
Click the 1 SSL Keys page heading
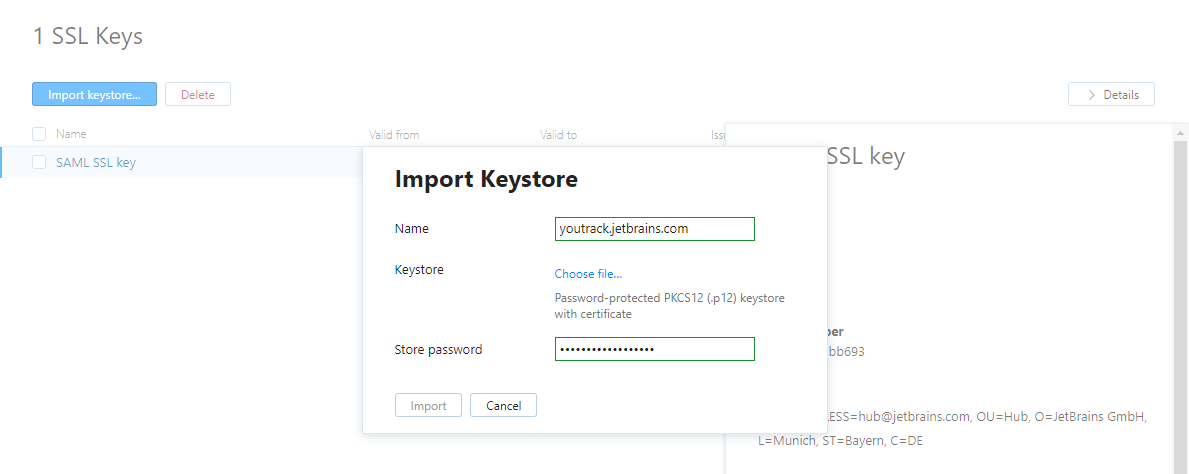point(88,37)
